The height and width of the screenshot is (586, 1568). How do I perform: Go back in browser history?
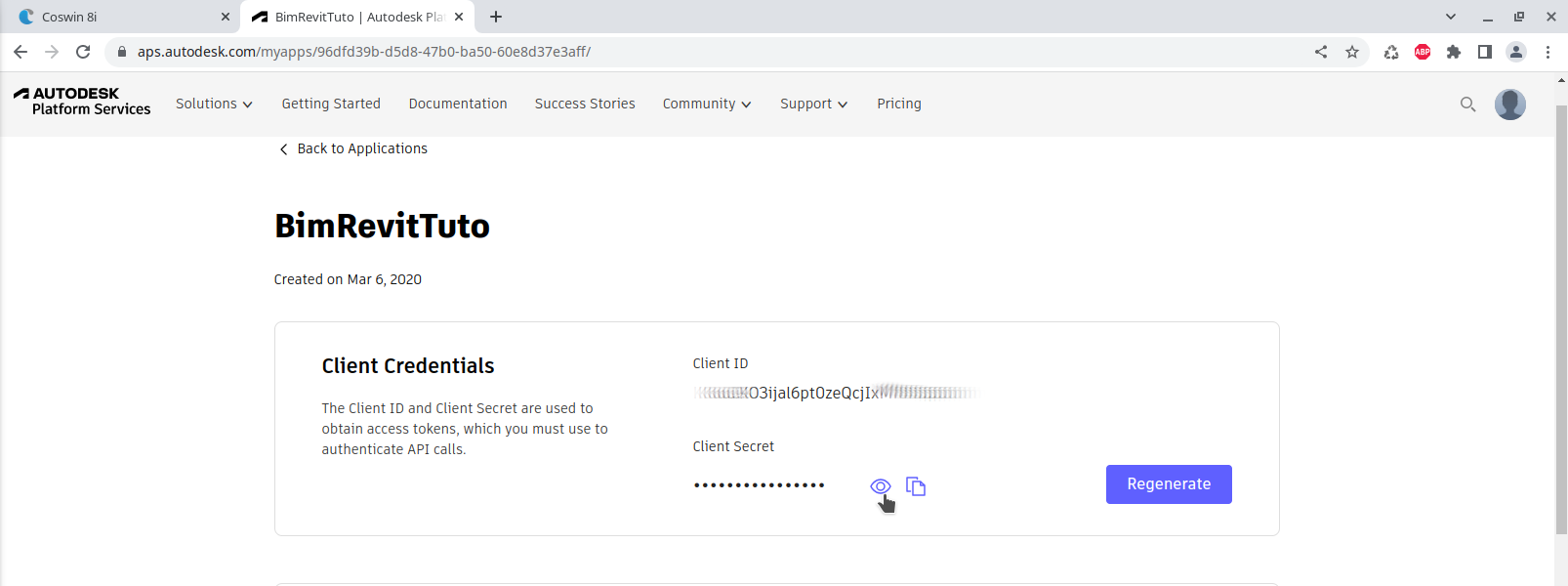[21, 52]
